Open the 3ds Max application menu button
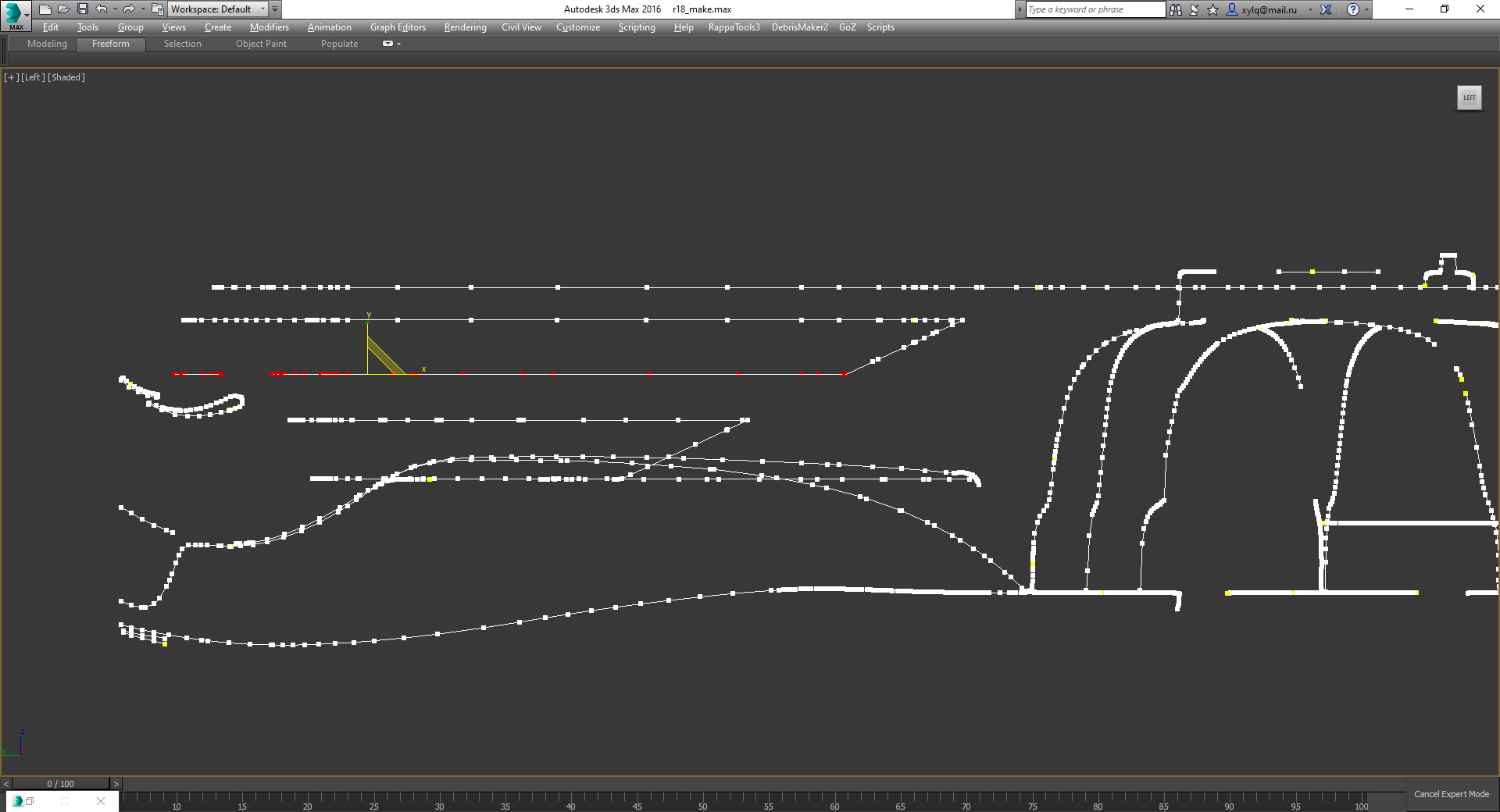 coord(15,15)
